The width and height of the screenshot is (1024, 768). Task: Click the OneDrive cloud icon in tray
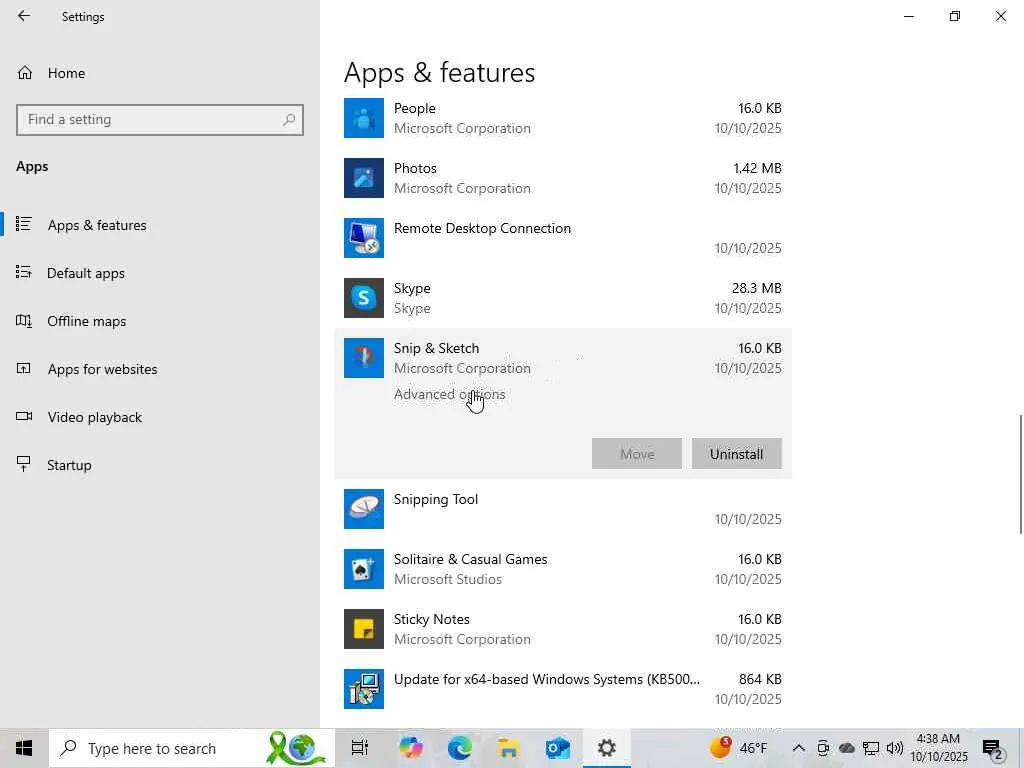pos(846,748)
